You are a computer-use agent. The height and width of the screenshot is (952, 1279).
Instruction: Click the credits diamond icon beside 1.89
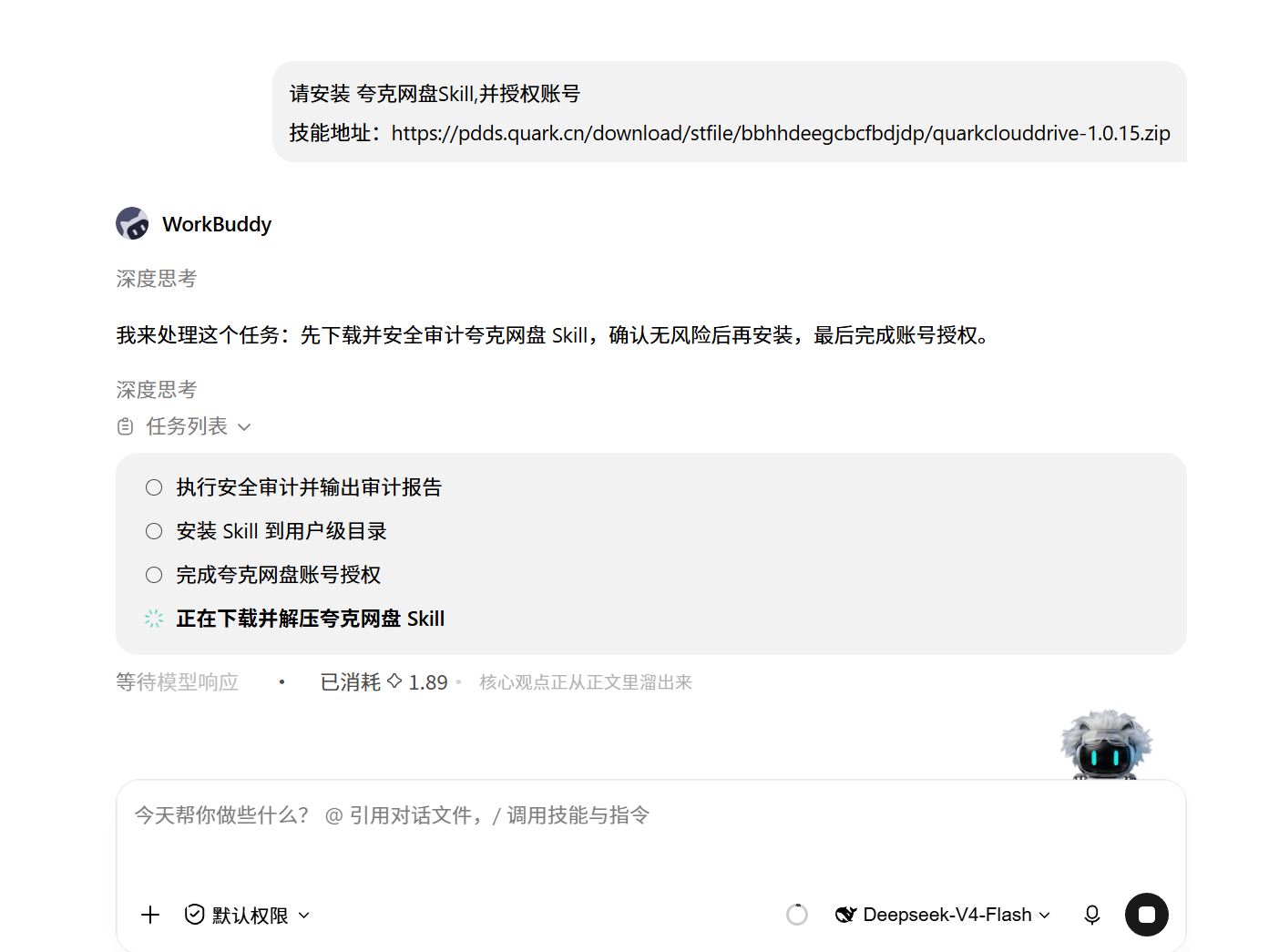(394, 681)
